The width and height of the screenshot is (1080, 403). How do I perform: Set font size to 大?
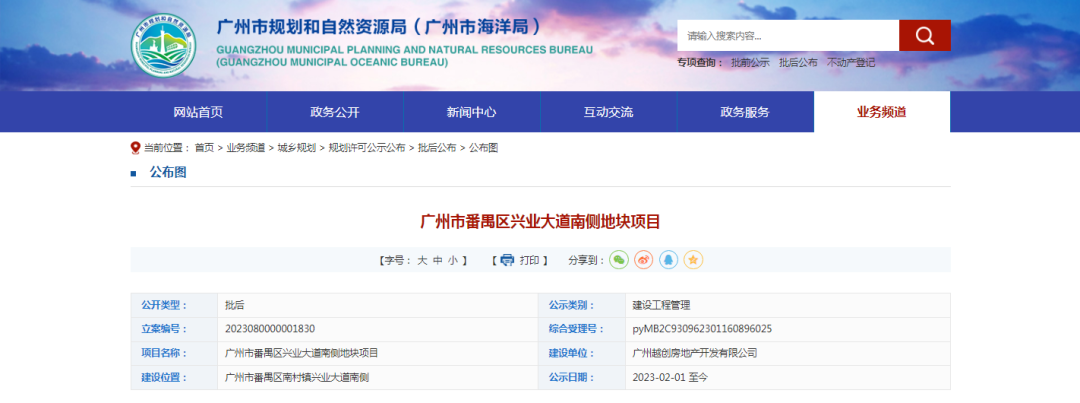[x=422, y=260]
